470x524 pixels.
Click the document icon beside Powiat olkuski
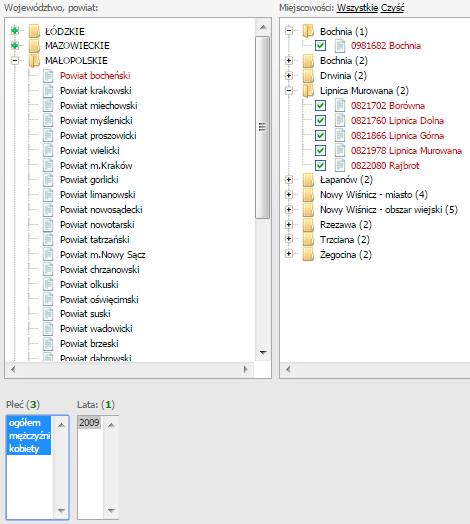point(48,285)
